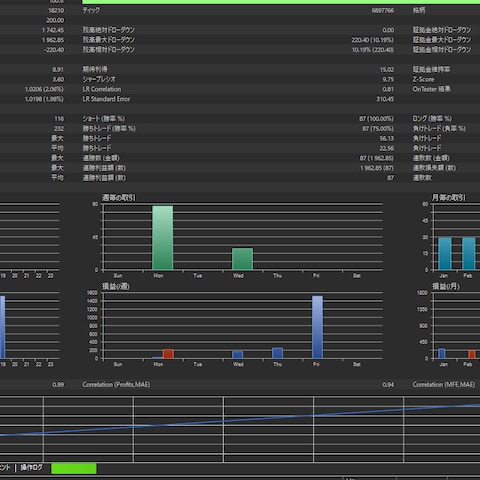The height and width of the screenshot is (480, 480).
Task: Select the average winning trade value 22.56
Action: tap(387, 148)
